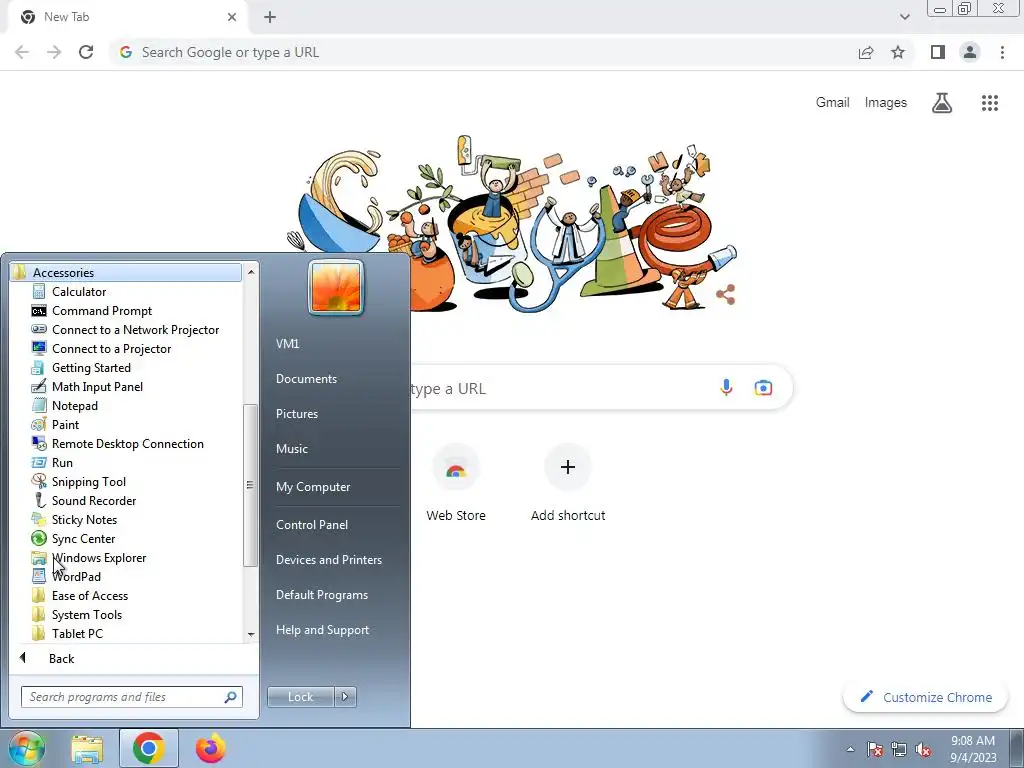Open Chrome tab search chevron
The width and height of the screenshot is (1024, 768).
904,17
